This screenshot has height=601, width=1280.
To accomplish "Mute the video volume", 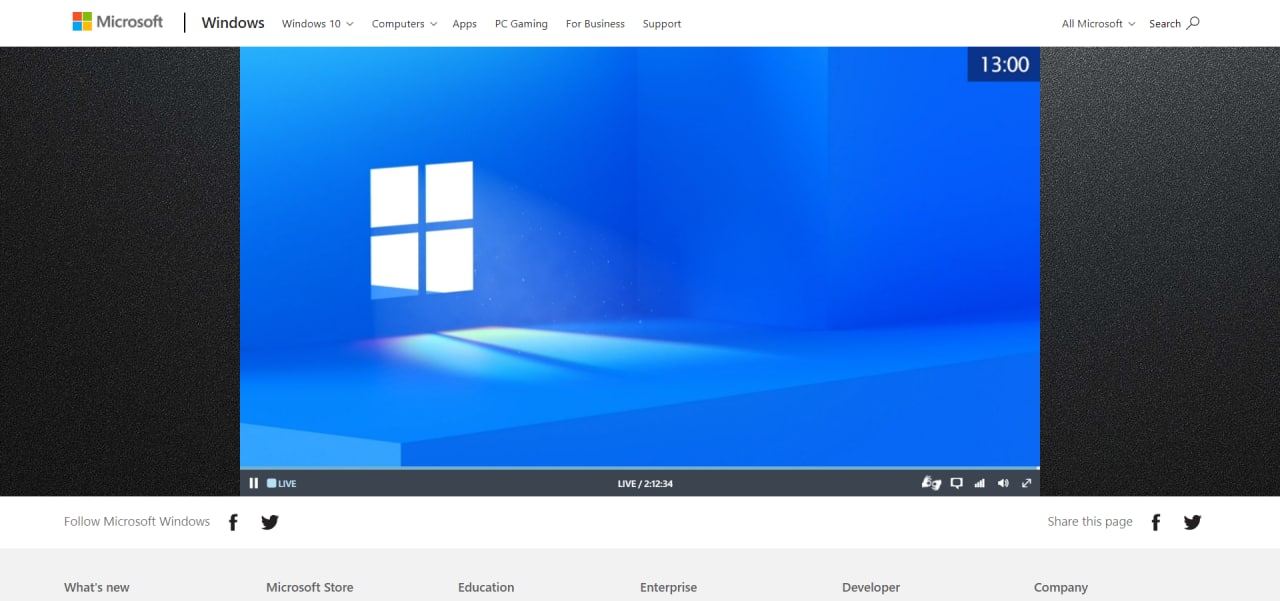I will (1003, 483).
